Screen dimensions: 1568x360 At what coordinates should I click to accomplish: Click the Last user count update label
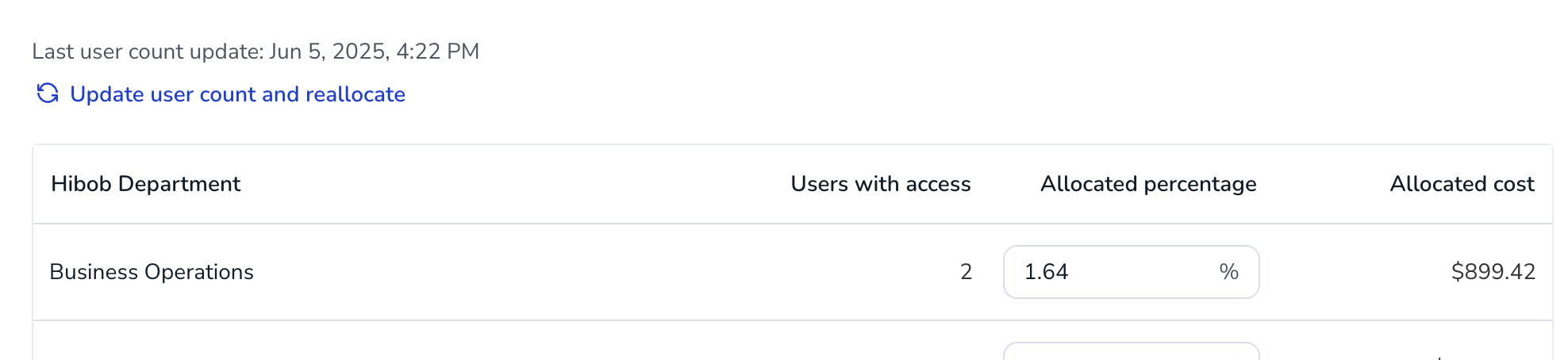point(148,52)
